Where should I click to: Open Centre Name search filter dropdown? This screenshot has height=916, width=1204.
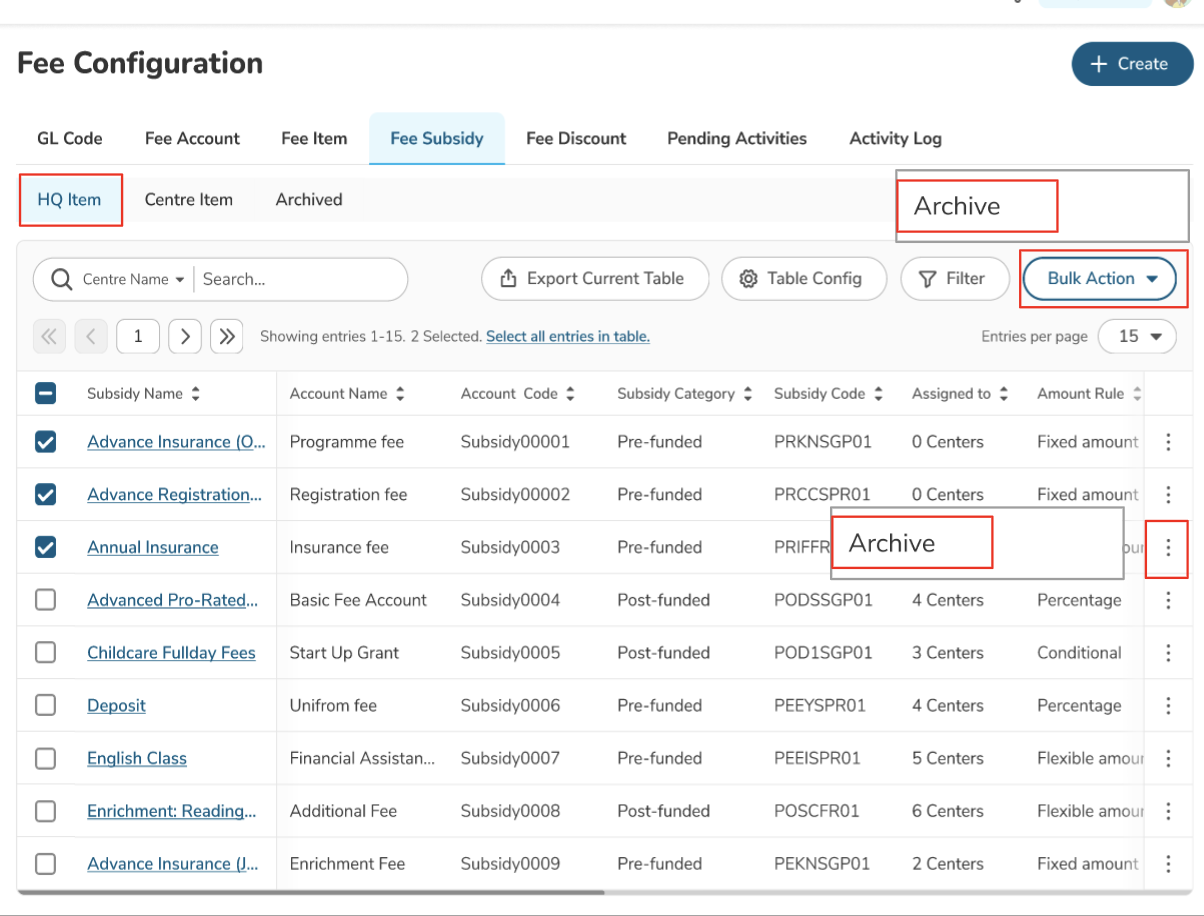pos(134,280)
